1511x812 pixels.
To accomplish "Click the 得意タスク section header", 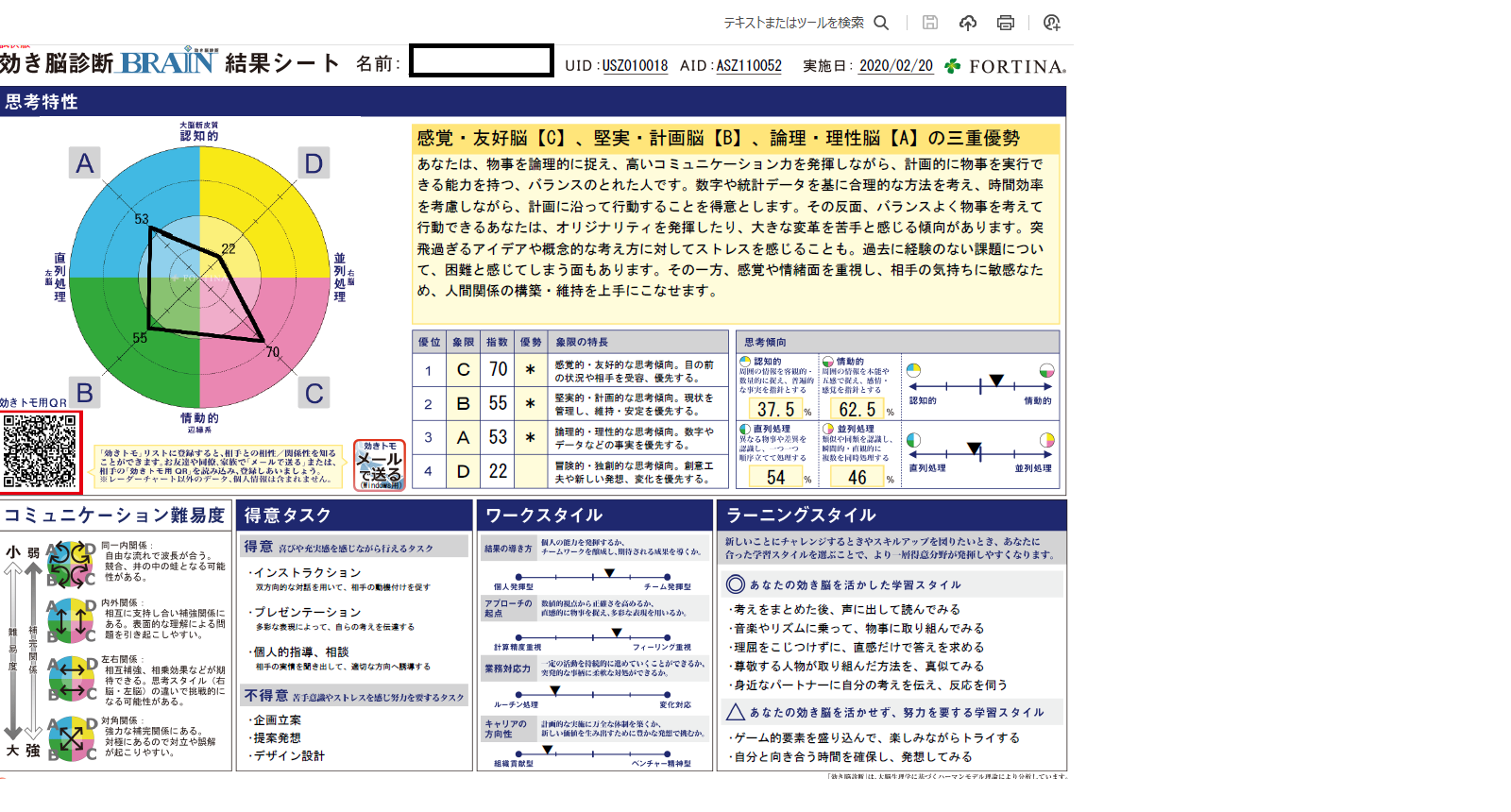I will coord(354,516).
